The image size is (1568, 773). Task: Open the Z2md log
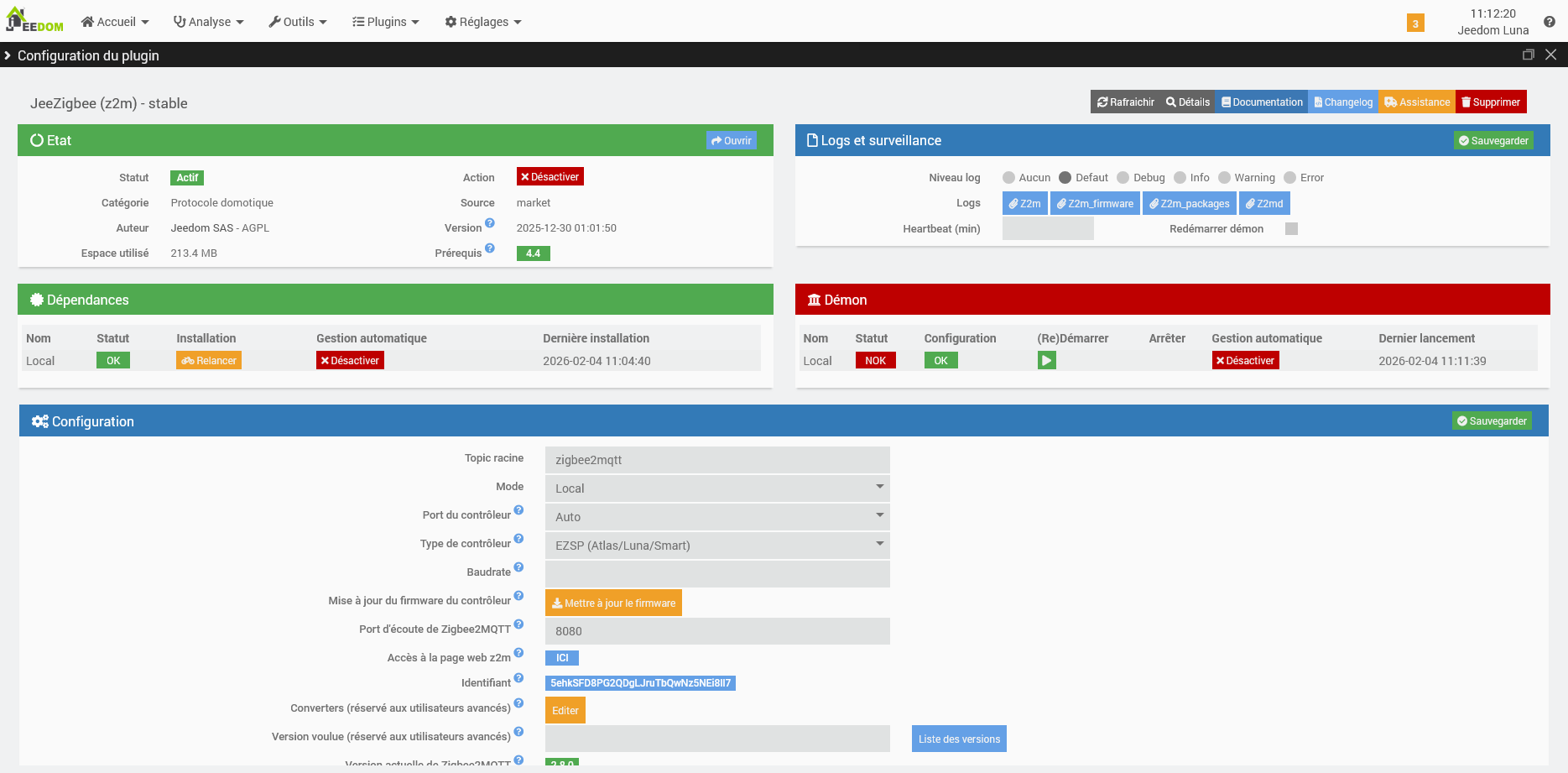(1264, 203)
